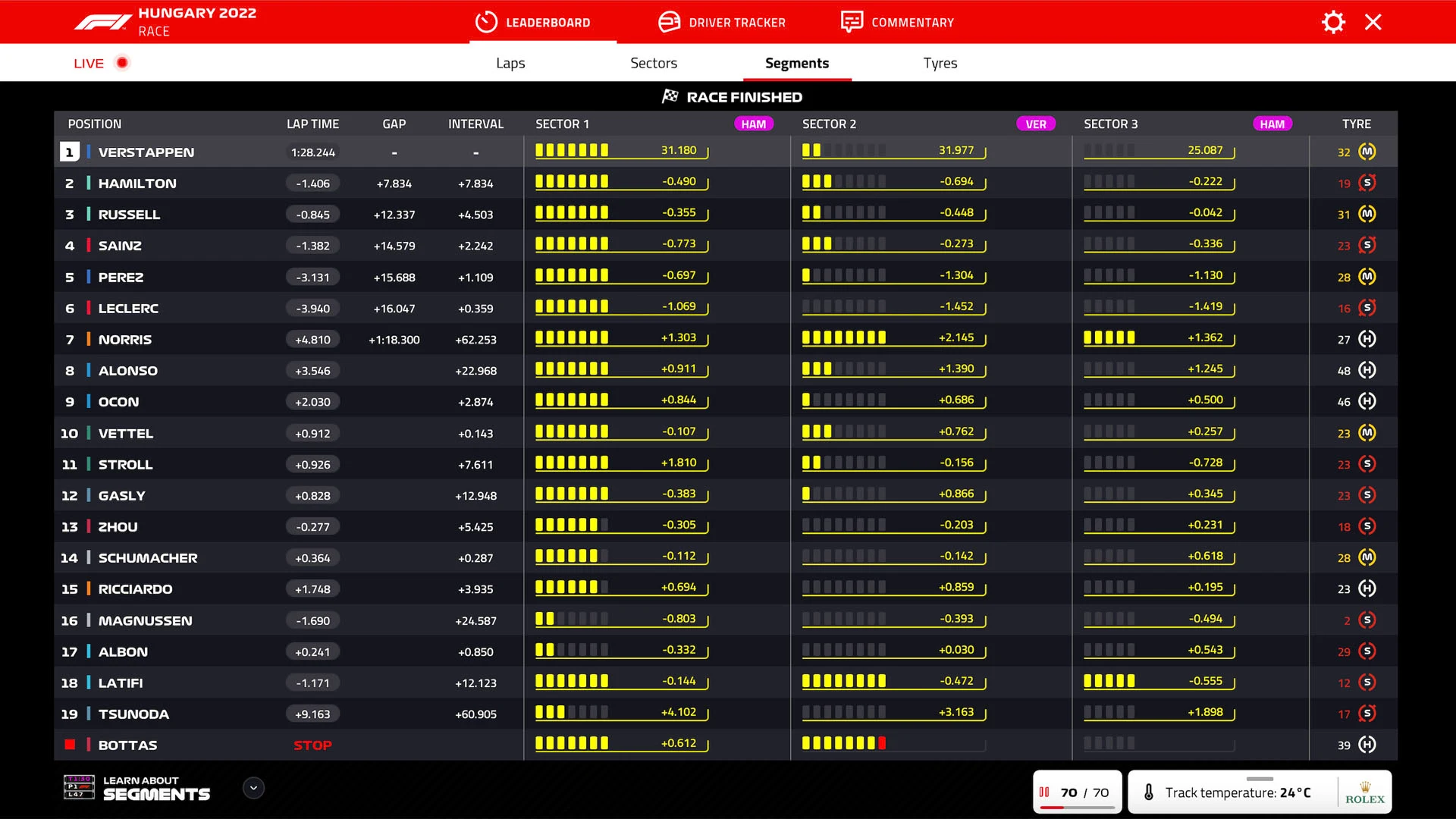Open the Driver Tracker view
This screenshot has height=819, width=1456.
tap(722, 22)
